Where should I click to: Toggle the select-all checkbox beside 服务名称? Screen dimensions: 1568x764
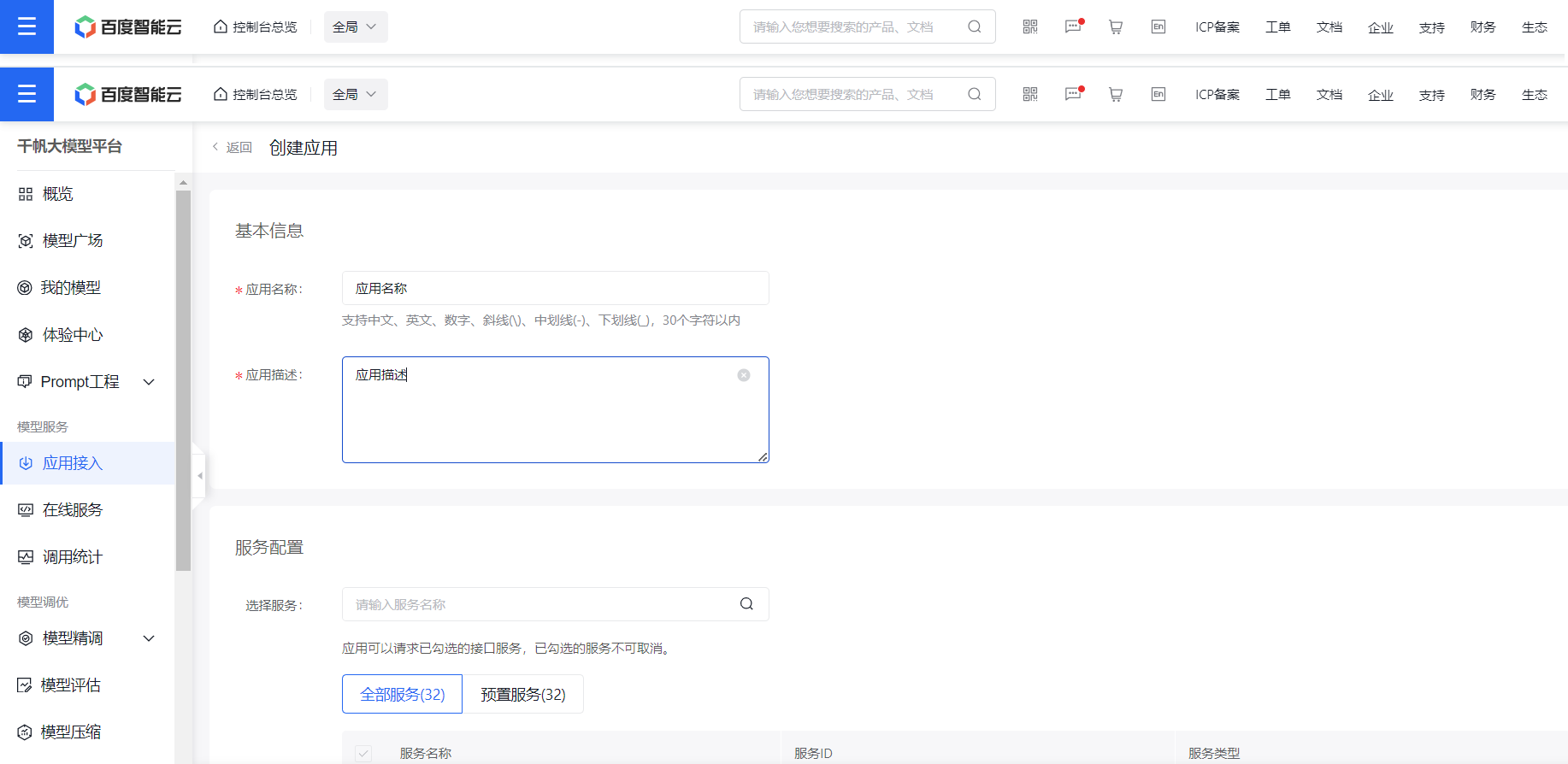point(363,753)
